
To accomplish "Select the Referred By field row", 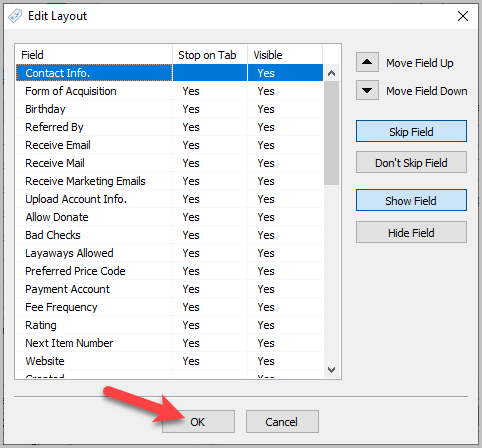I will (x=169, y=127).
